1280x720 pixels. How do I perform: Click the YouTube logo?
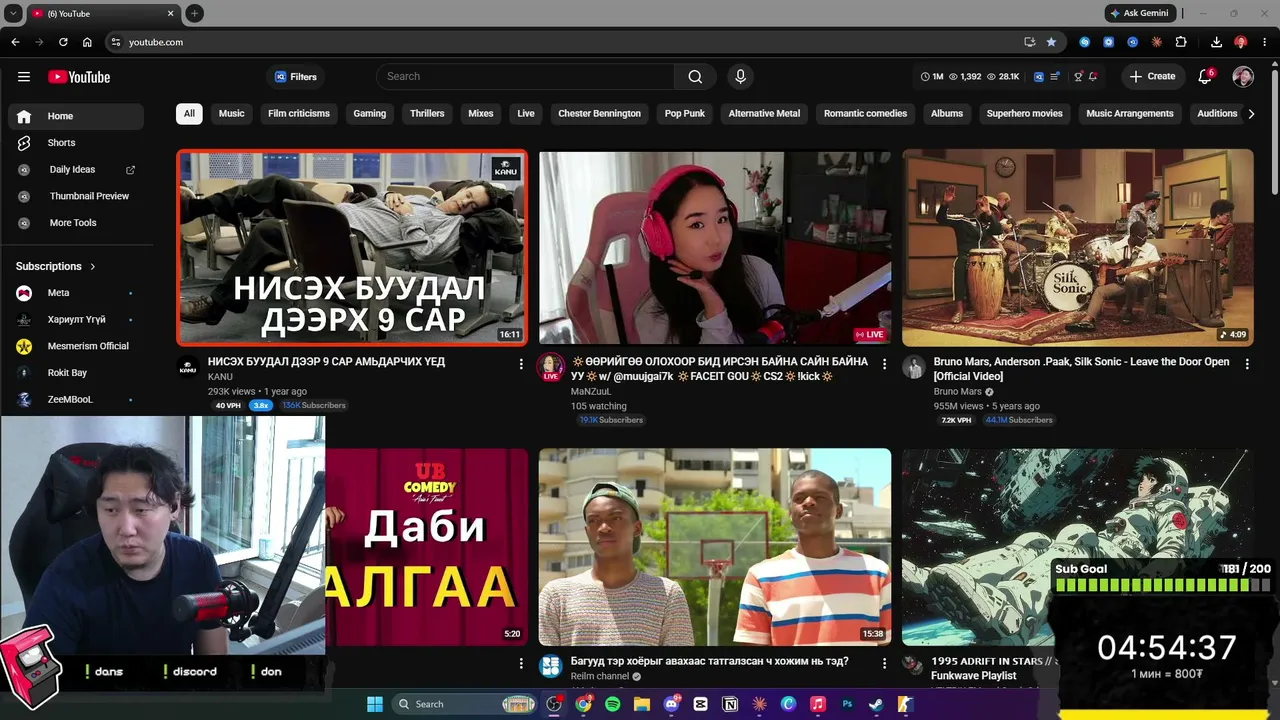[79, 77]
